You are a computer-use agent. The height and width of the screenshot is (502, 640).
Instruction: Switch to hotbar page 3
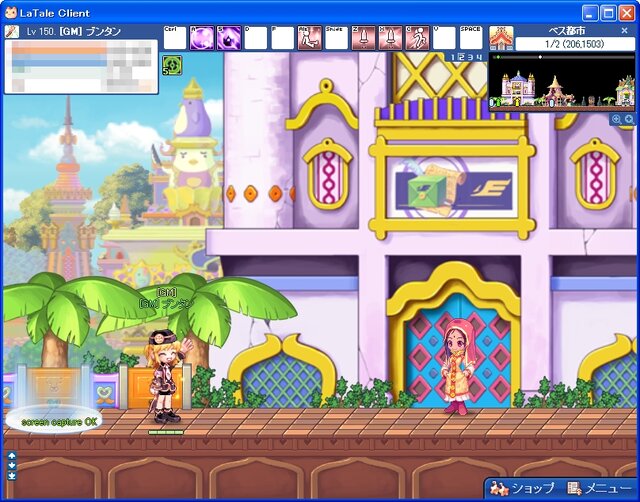(x=471, y=58)
